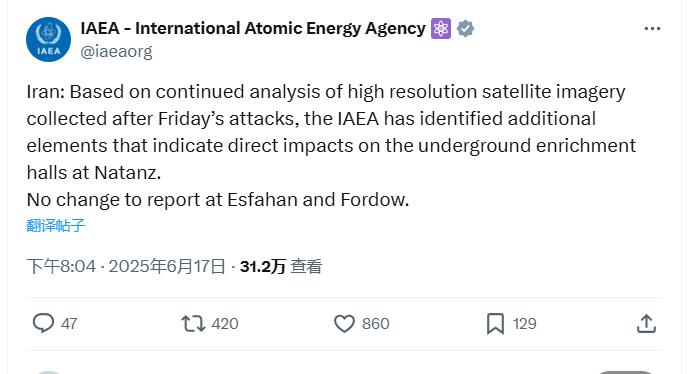The width and height of the screenshot is (689, 374).
Task: Click the 129 bookmarks count
Action: [525, 324]
